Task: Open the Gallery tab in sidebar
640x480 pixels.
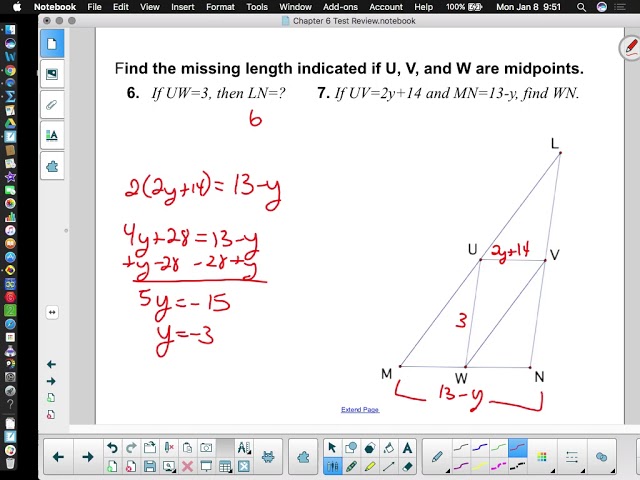Action: 52,74
